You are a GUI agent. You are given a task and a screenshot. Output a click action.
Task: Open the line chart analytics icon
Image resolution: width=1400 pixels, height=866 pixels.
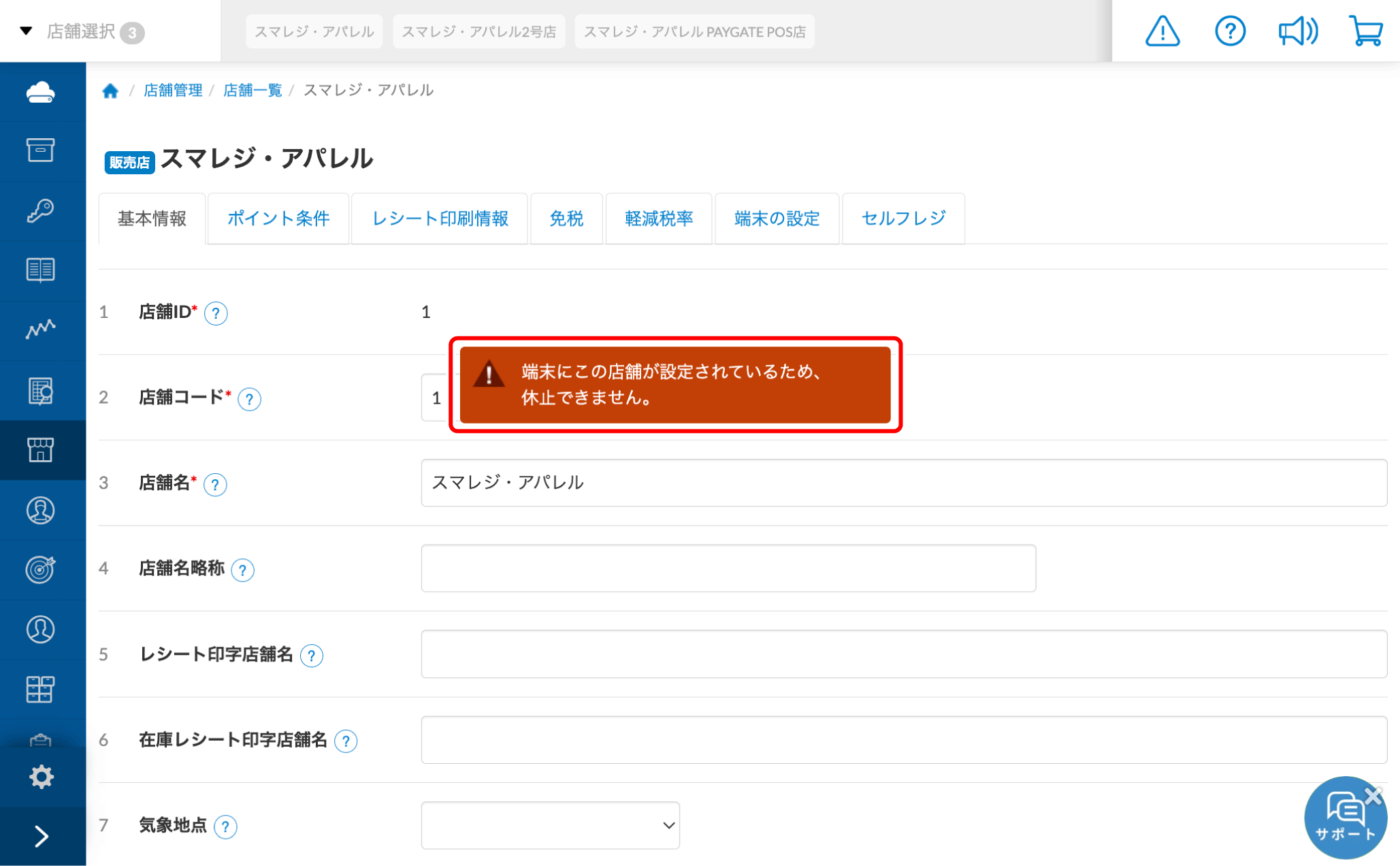pyautogui.click(x=41, y=330)
